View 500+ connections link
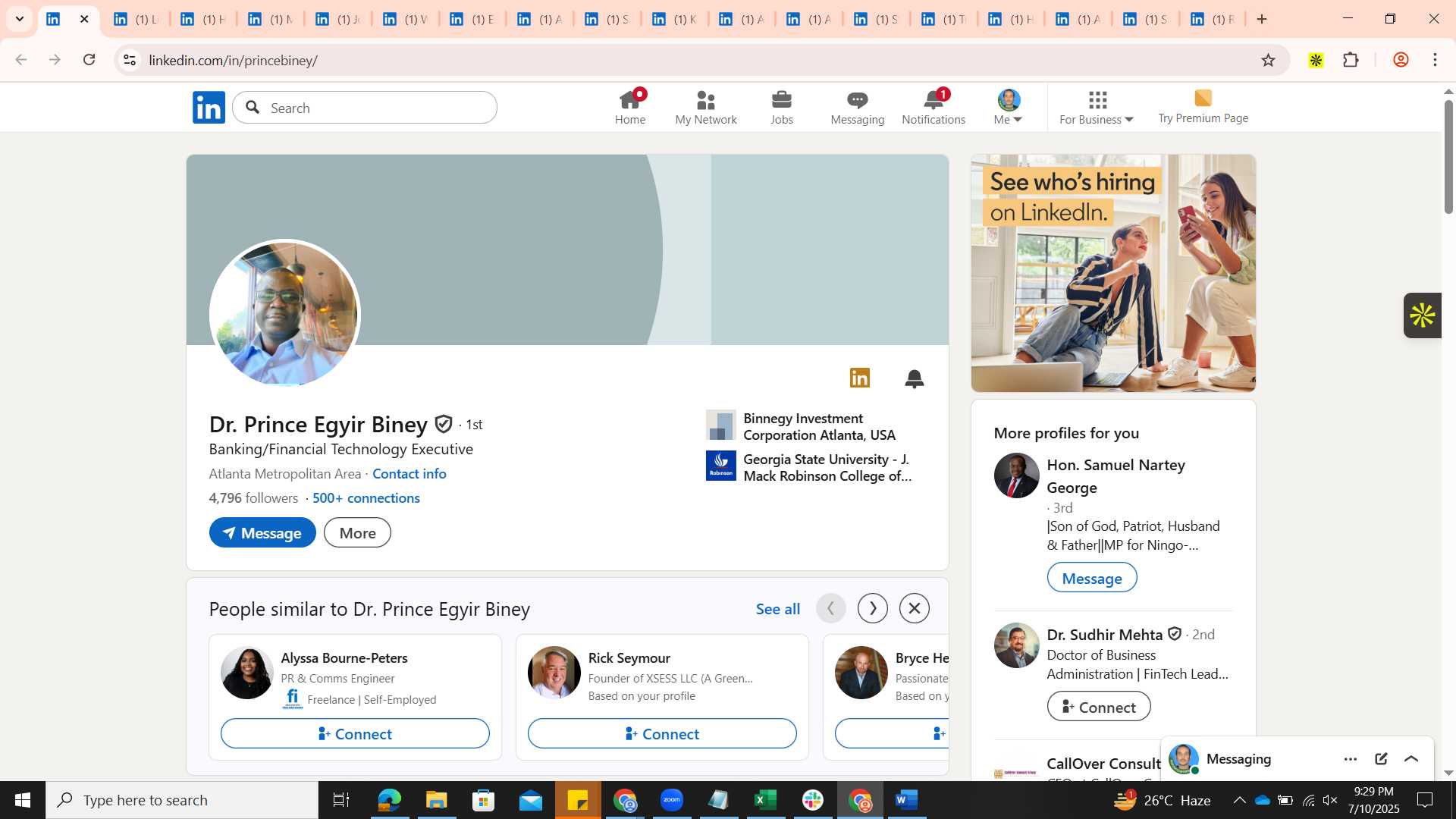1456x819 pixels. [366, 497]
